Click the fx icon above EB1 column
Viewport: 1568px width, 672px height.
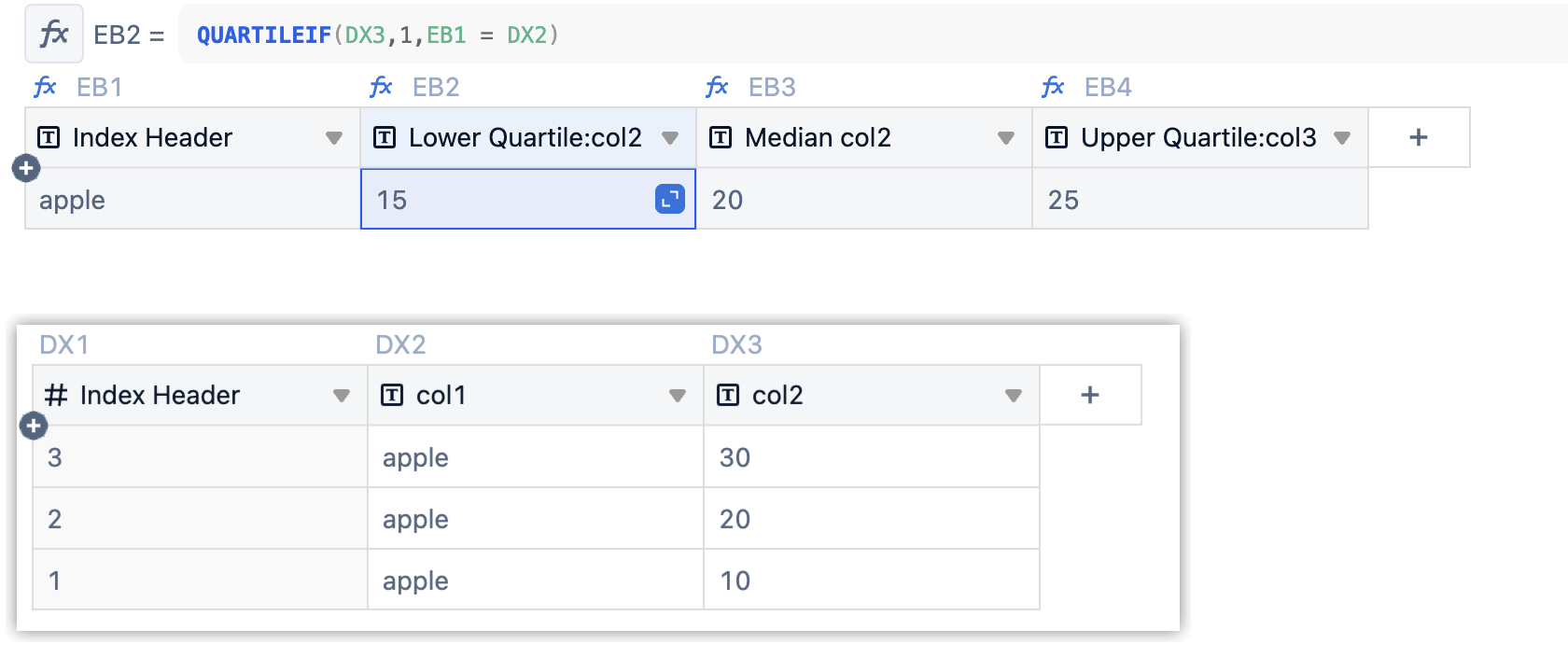pos(45,87)
